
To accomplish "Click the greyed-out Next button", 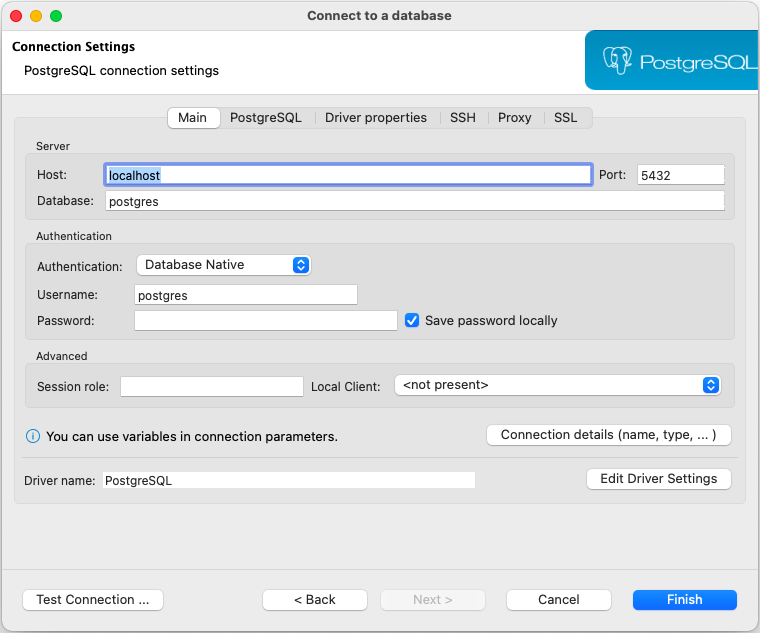I will pyautogui.click(x=432, y=600).
